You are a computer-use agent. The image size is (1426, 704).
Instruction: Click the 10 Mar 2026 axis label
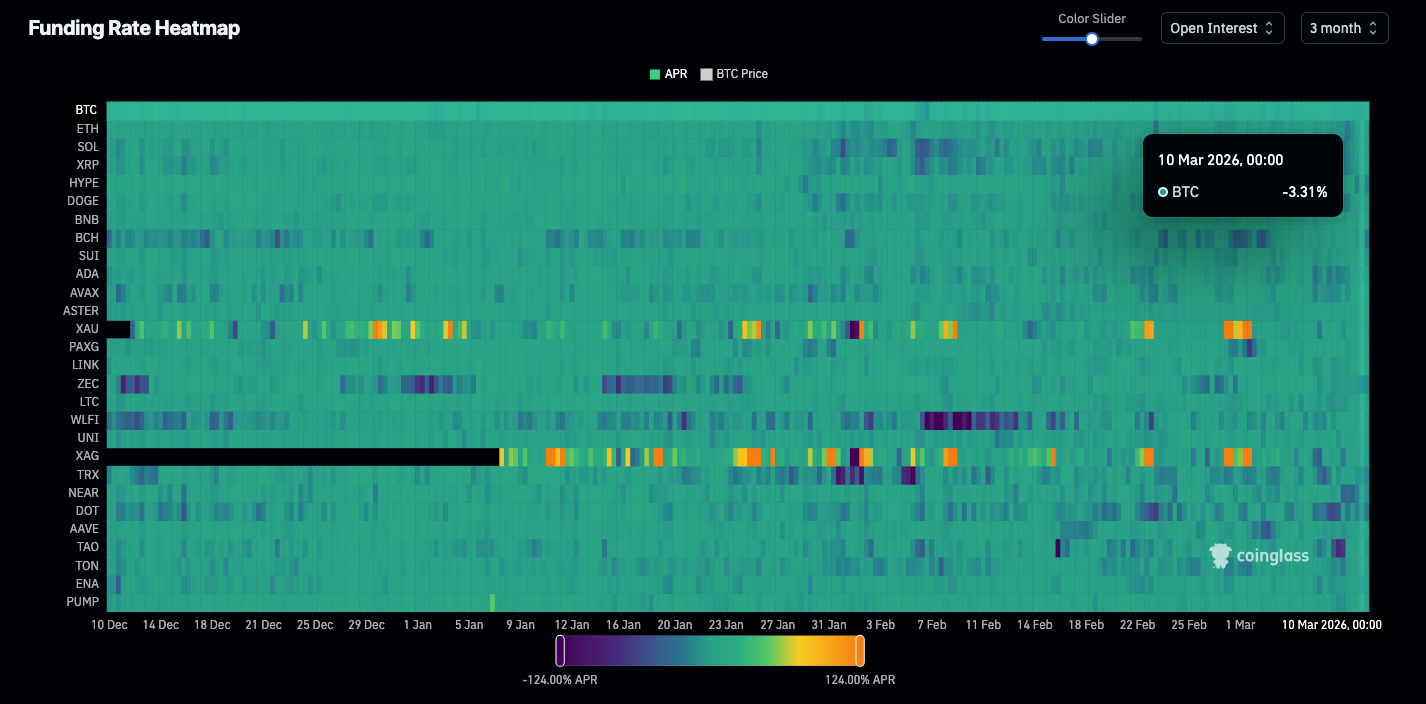(1332, 625)
